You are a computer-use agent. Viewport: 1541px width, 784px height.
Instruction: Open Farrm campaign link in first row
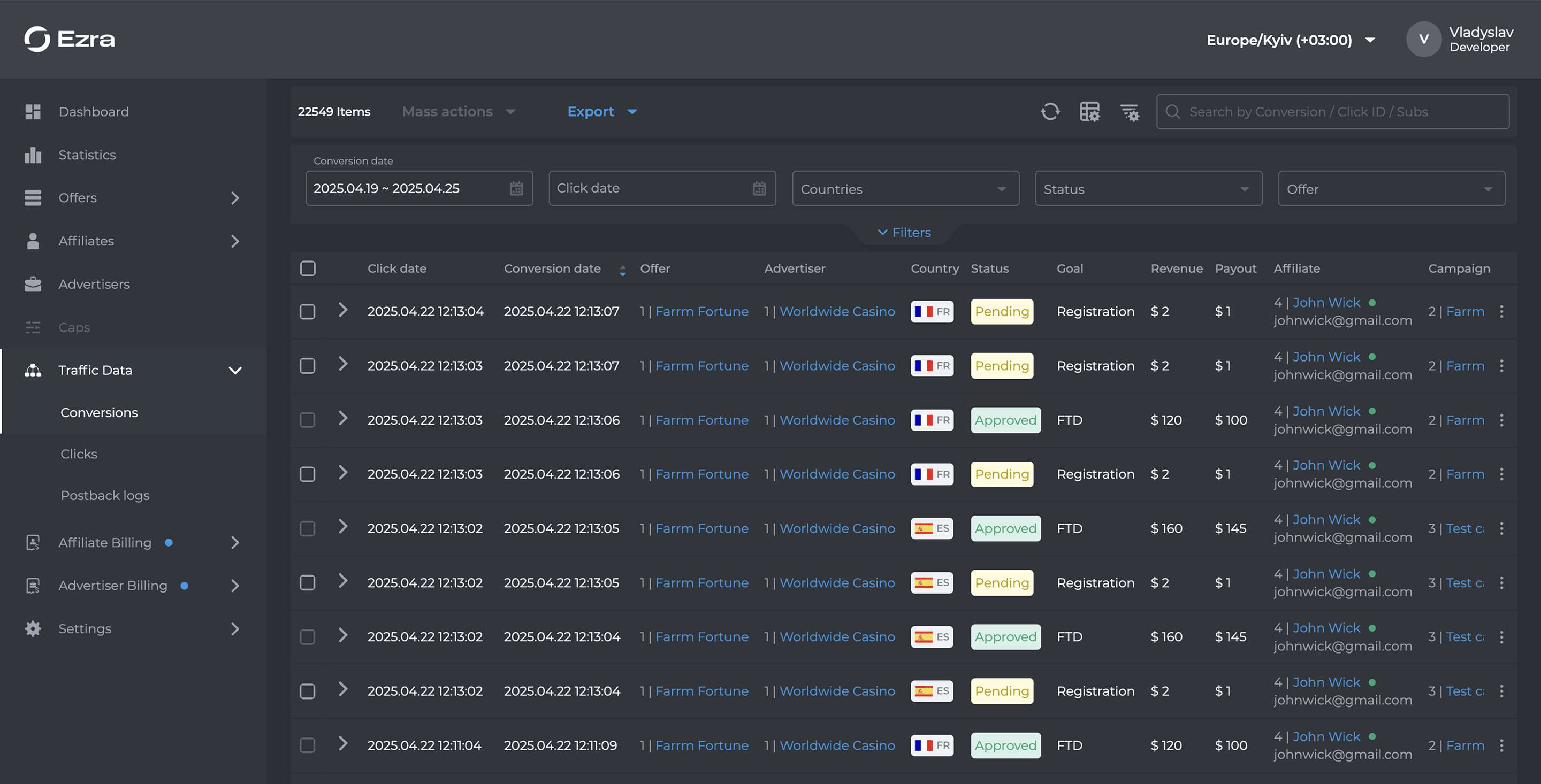click(x=1465, y=312)
